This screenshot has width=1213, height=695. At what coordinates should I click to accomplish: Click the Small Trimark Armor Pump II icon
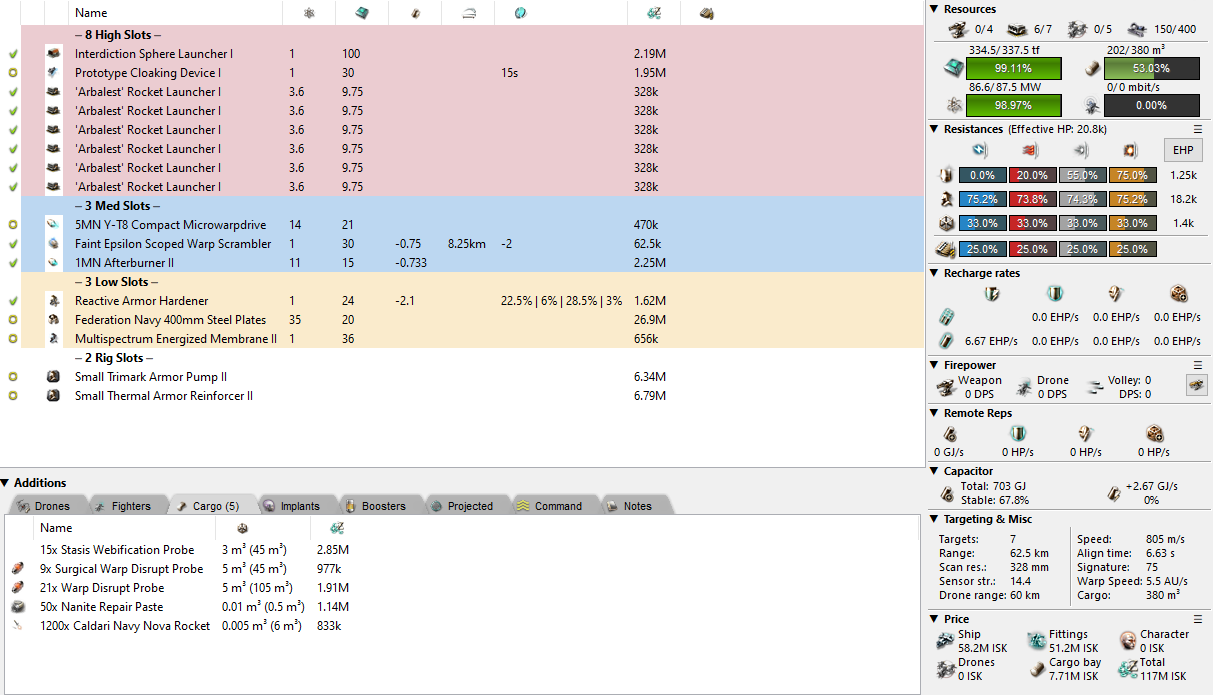point(54,377)
